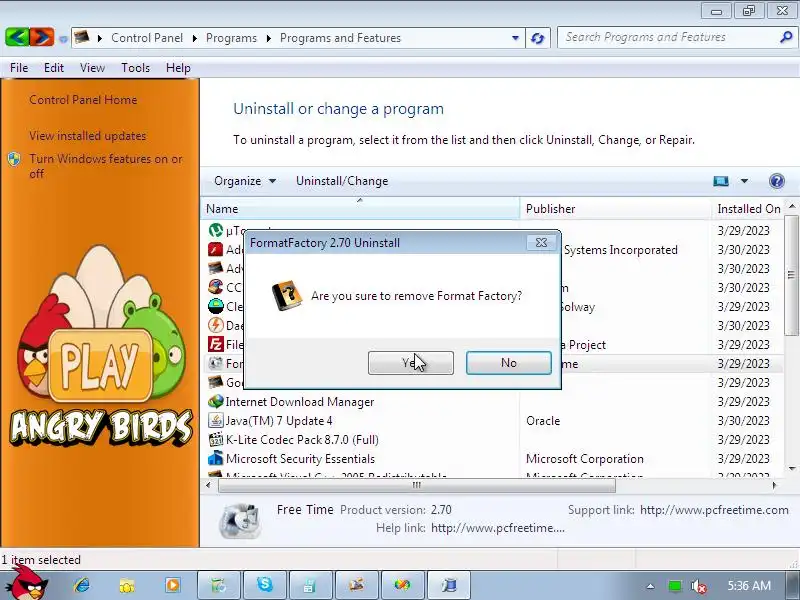
Task: Open Skype from the taskbar
Action: coord(264,585)
